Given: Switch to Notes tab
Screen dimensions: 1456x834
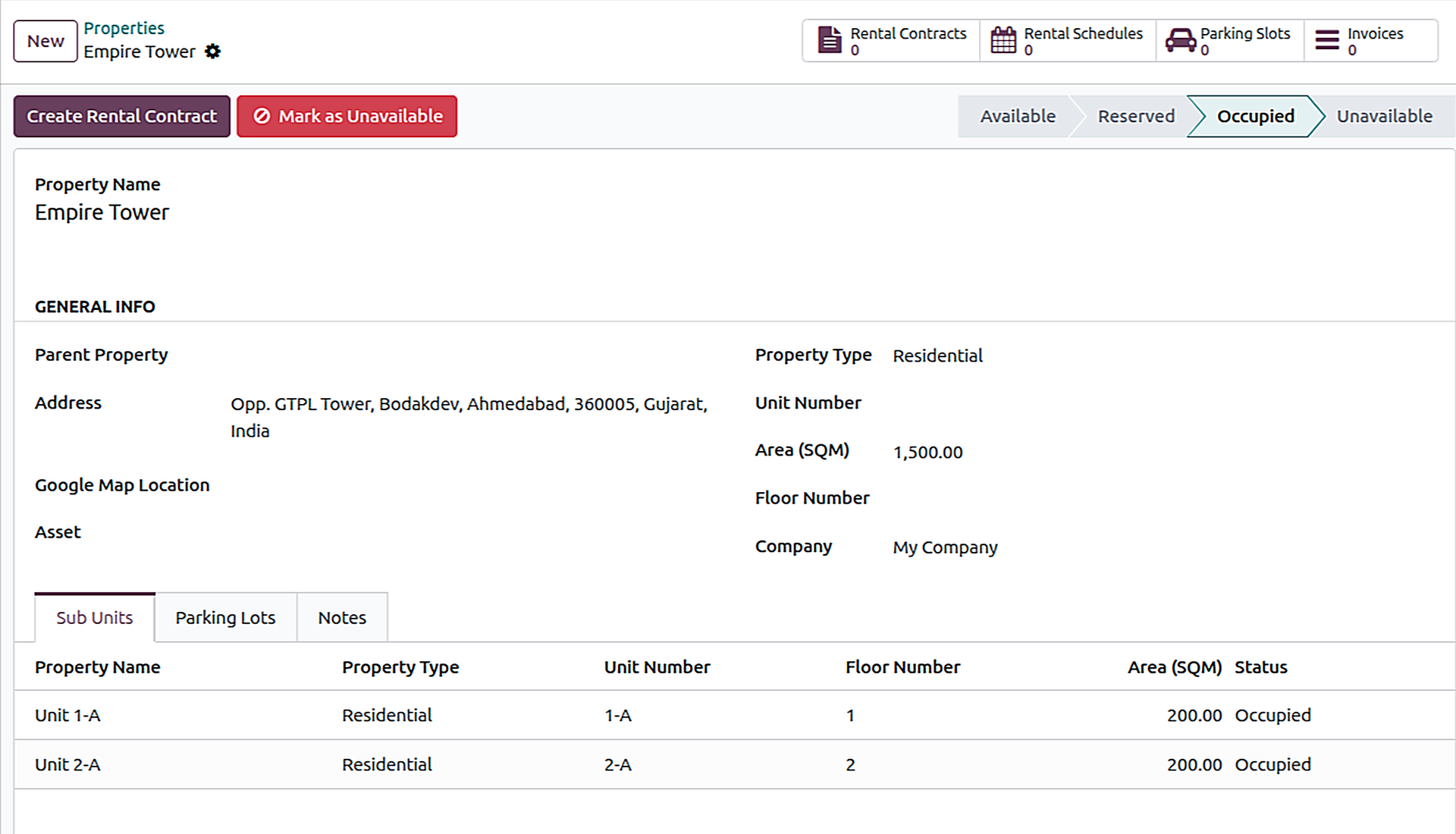Looking at the screenshot, I should pos(342,618).
